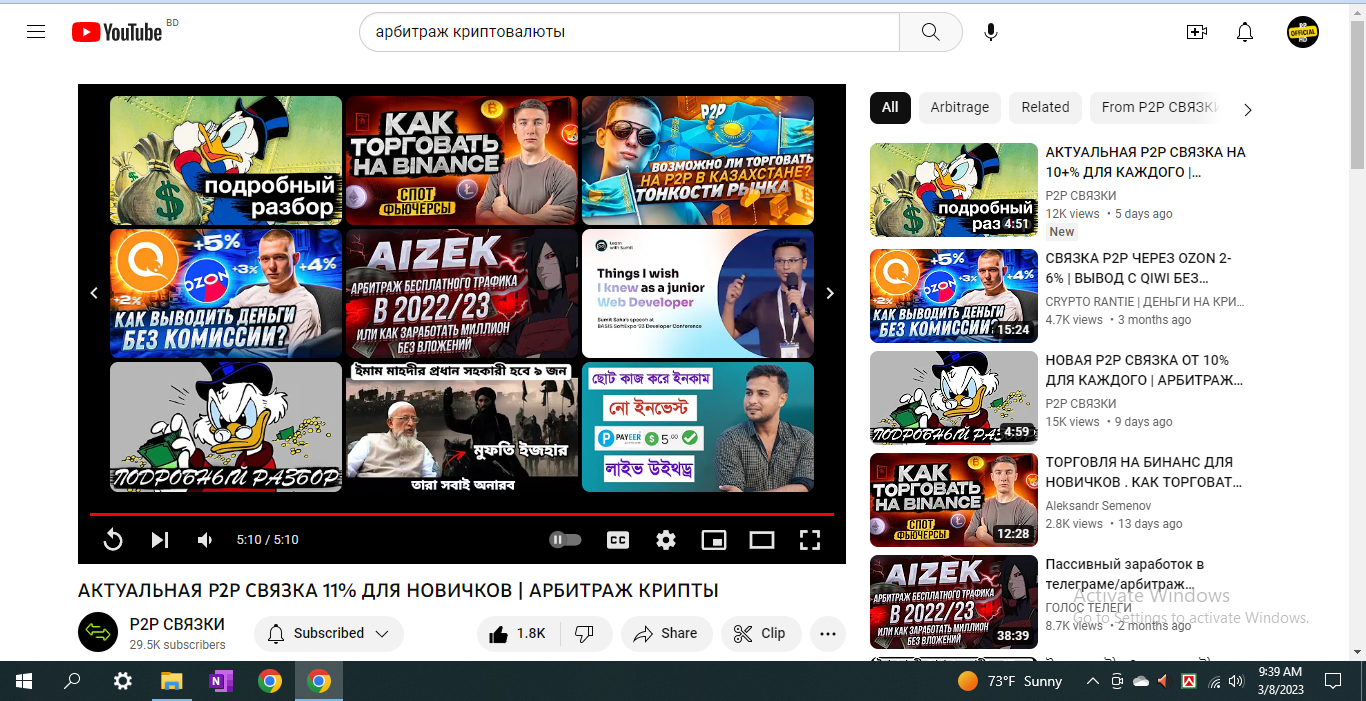Dislike the video

pyautogui.click(x=586, y=633)
